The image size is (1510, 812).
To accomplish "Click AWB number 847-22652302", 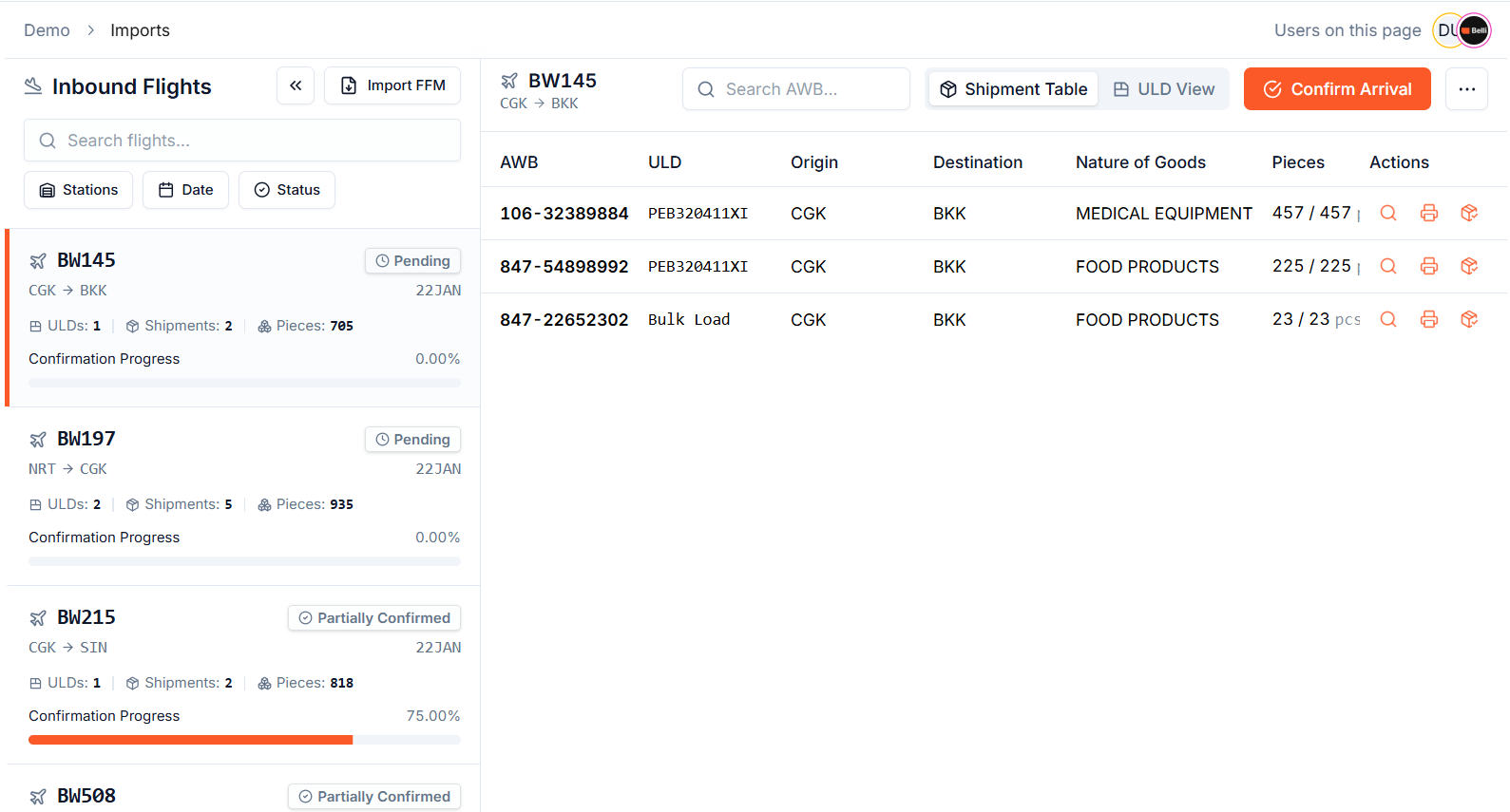I will (x=564, y=320).
